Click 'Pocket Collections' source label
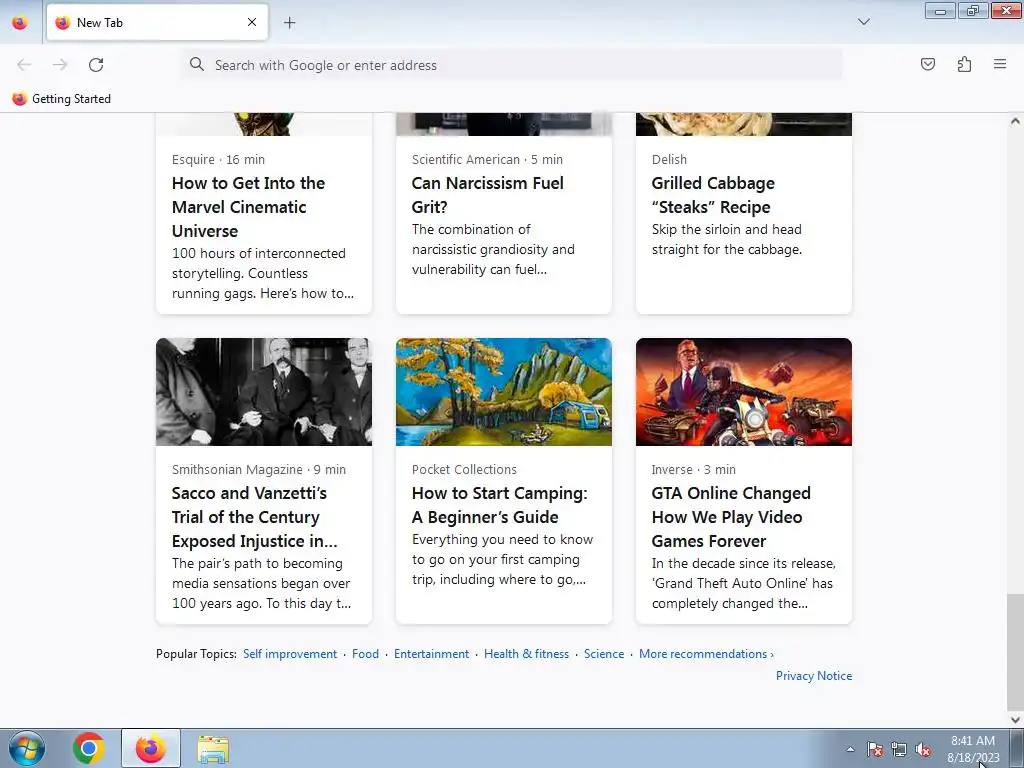The width and height of the screenshot is (1024, 768). point(464,470)
